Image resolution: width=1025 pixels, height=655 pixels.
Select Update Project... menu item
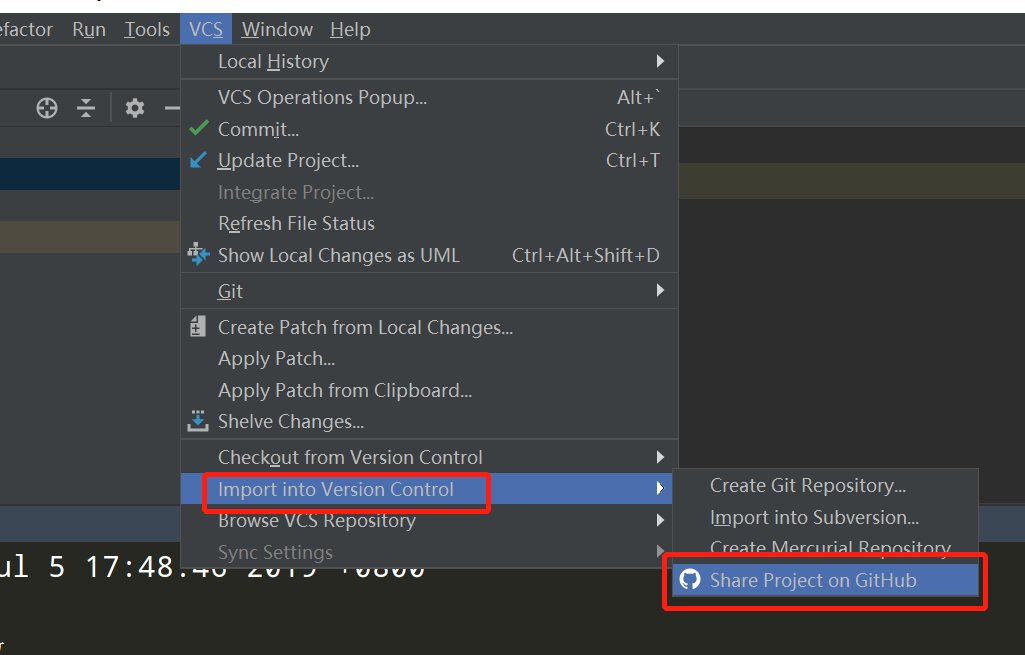(x=429, y=160)
